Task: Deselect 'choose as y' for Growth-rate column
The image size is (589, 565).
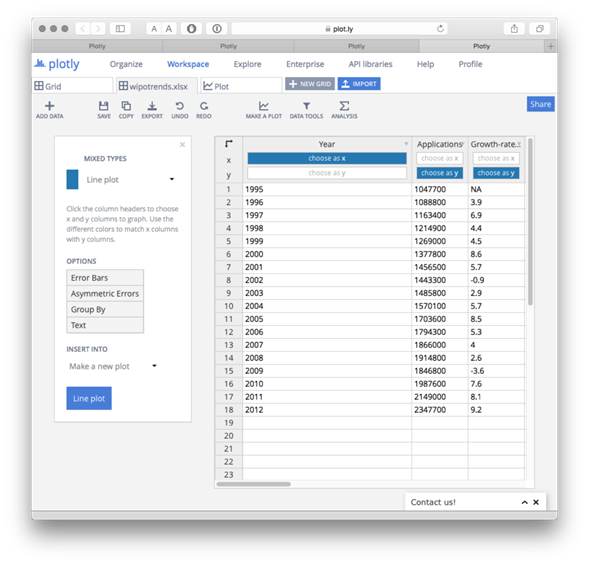Action: click(x=496, y=173)
